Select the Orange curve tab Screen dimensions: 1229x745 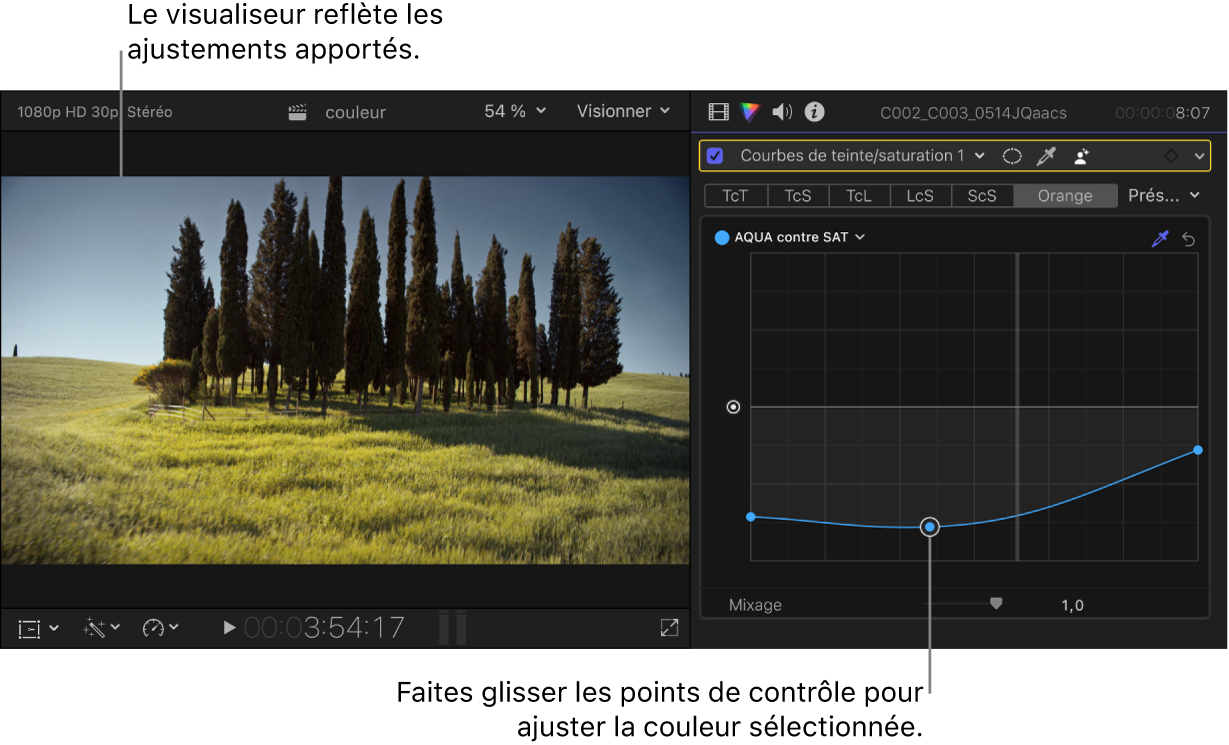point(1065,196)
